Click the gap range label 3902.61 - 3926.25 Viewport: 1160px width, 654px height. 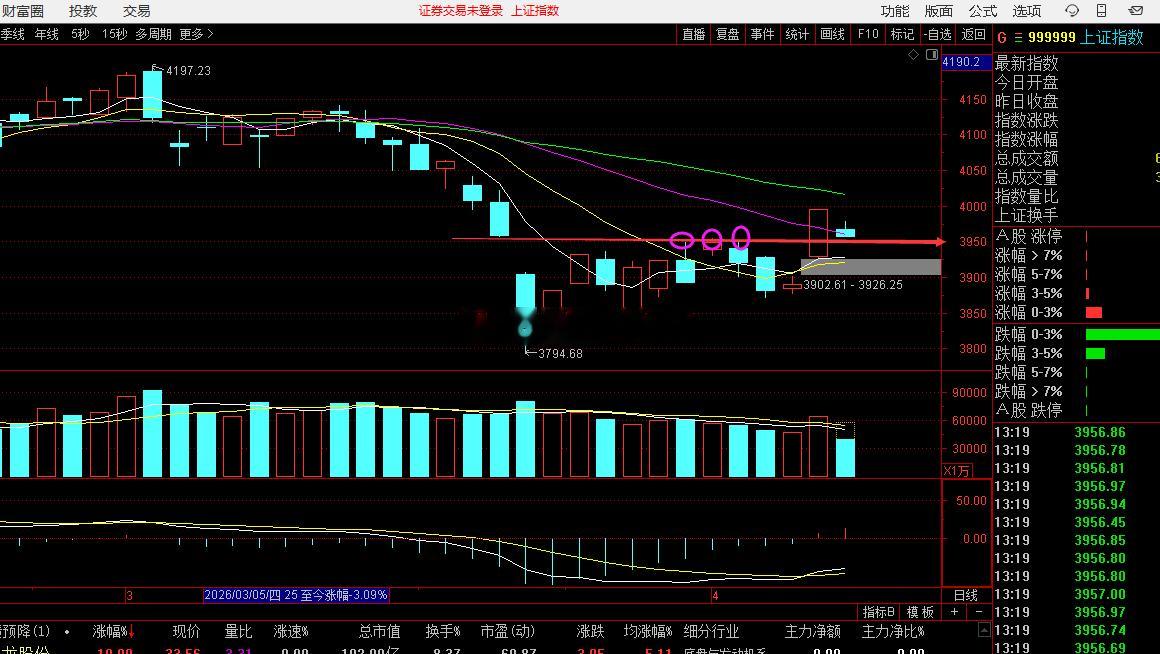click(x=852, y=285)
